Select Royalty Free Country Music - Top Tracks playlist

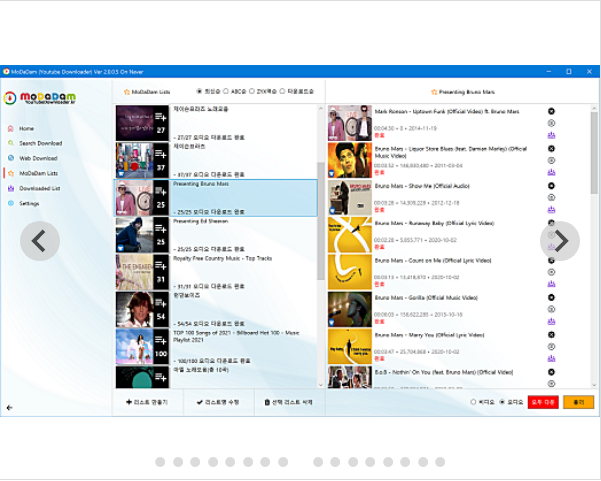point(216,272)
